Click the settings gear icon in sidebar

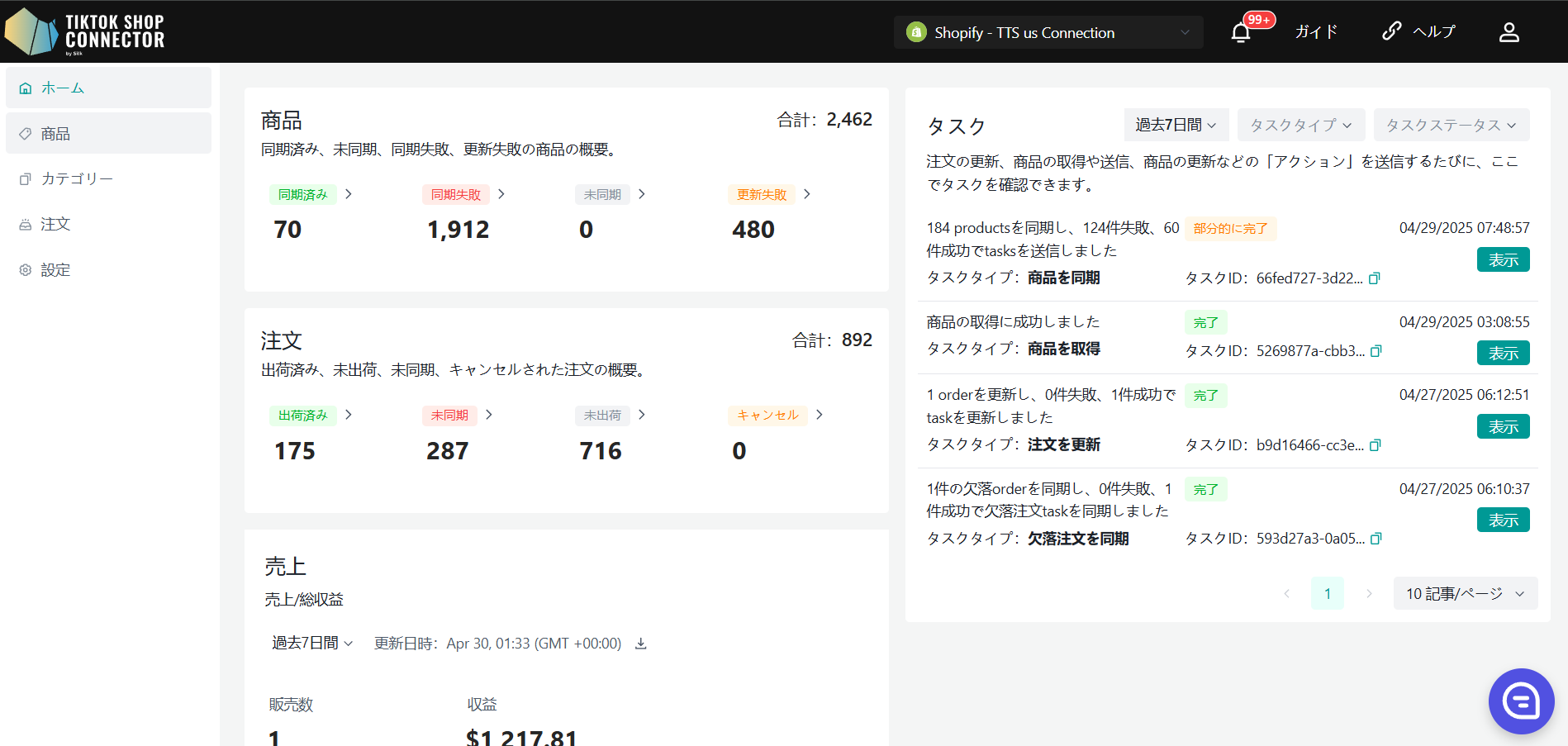[26, 270]
